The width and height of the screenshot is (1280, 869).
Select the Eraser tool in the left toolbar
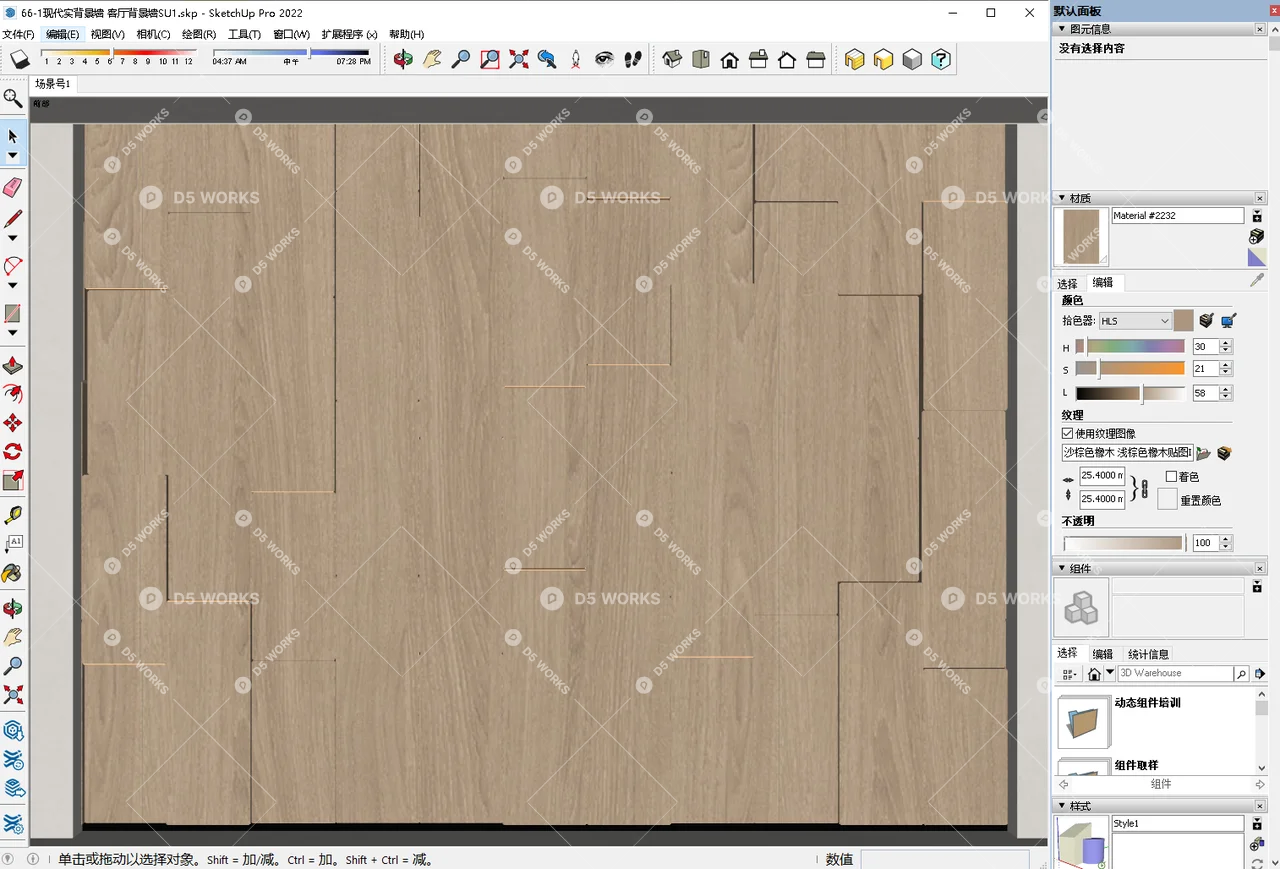(13, 187)
